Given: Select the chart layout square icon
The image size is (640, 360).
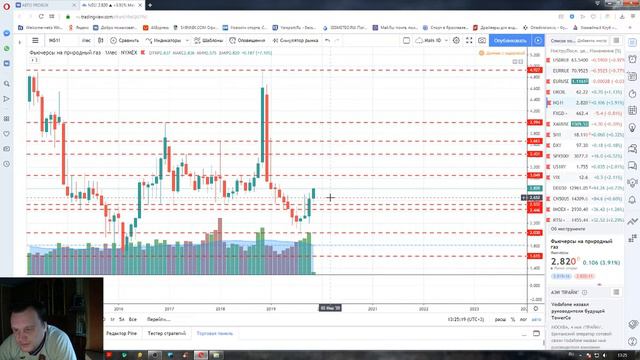Looking at the screenshot, I should (407, 40).
